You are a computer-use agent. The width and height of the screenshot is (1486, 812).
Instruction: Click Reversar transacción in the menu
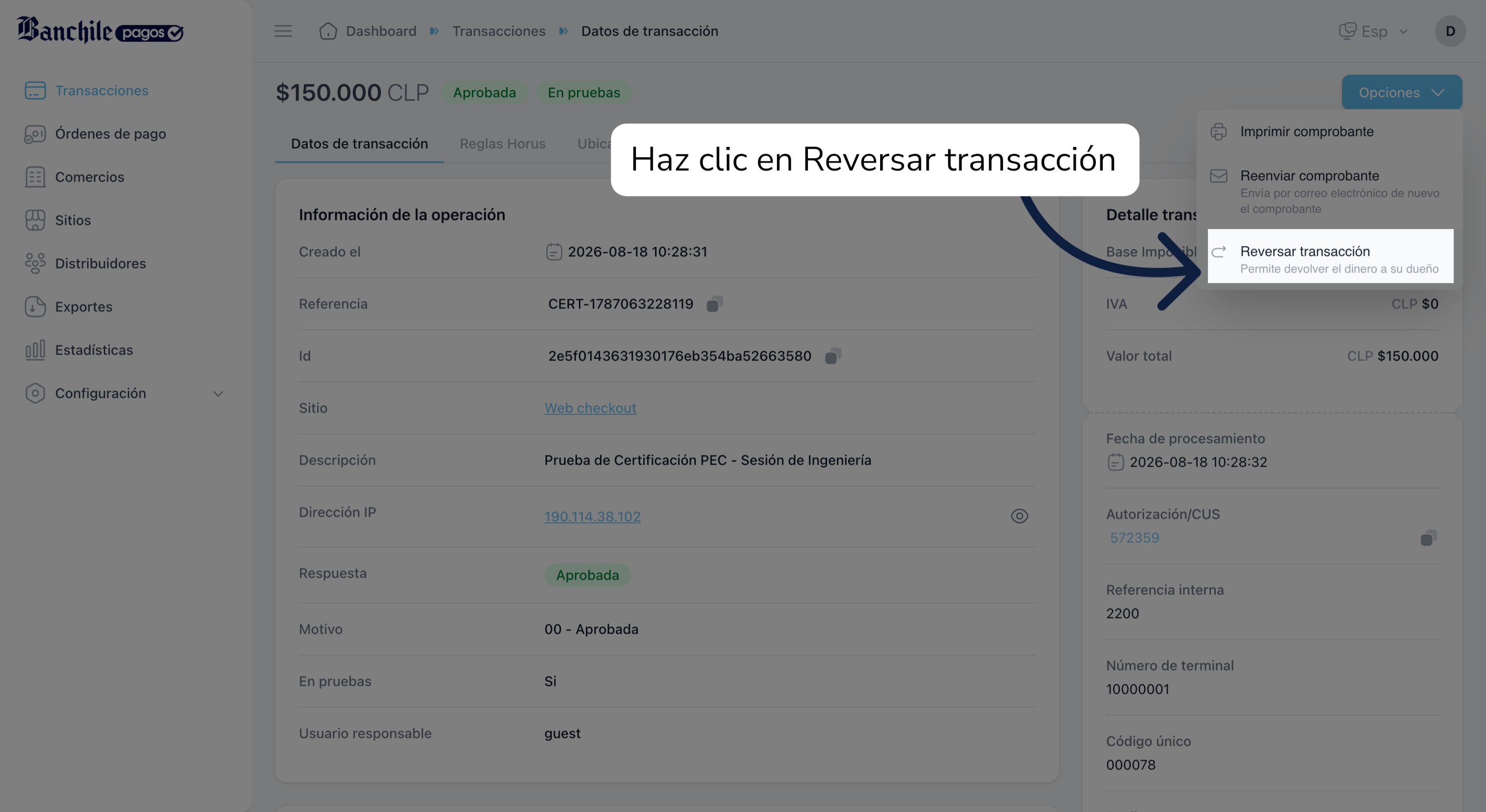pyautogui.click(x=1330, y=256)
